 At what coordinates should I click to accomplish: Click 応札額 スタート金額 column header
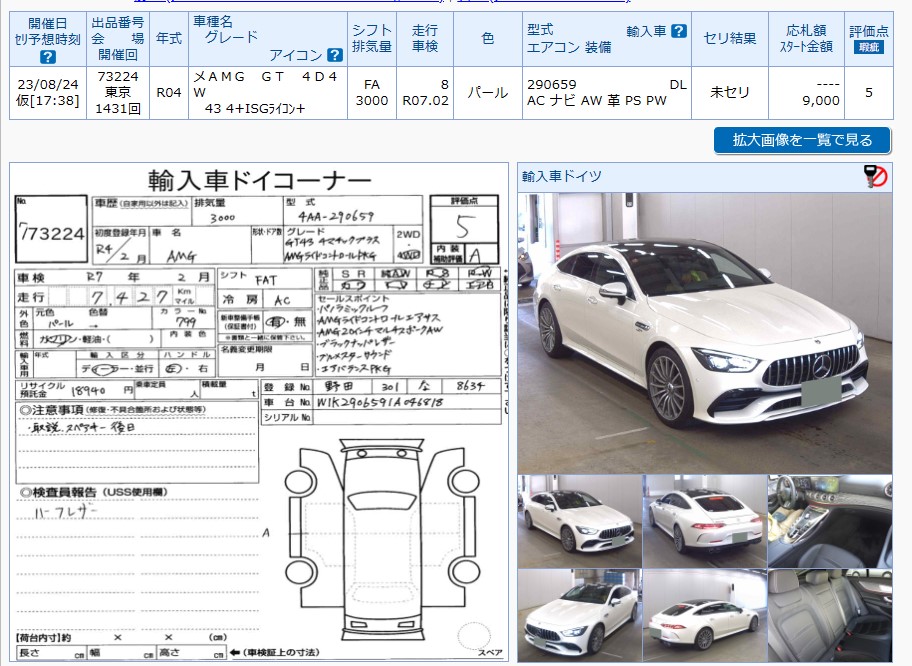806,38
